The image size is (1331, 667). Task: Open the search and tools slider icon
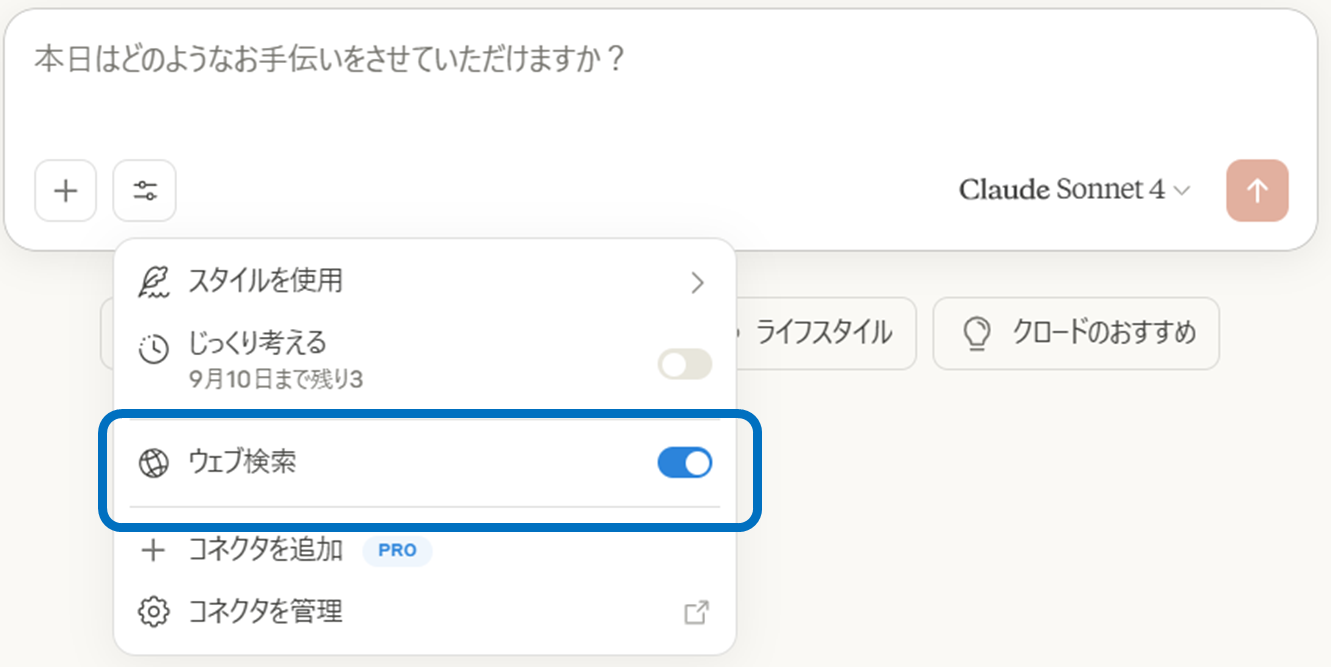tap(145, 190)
